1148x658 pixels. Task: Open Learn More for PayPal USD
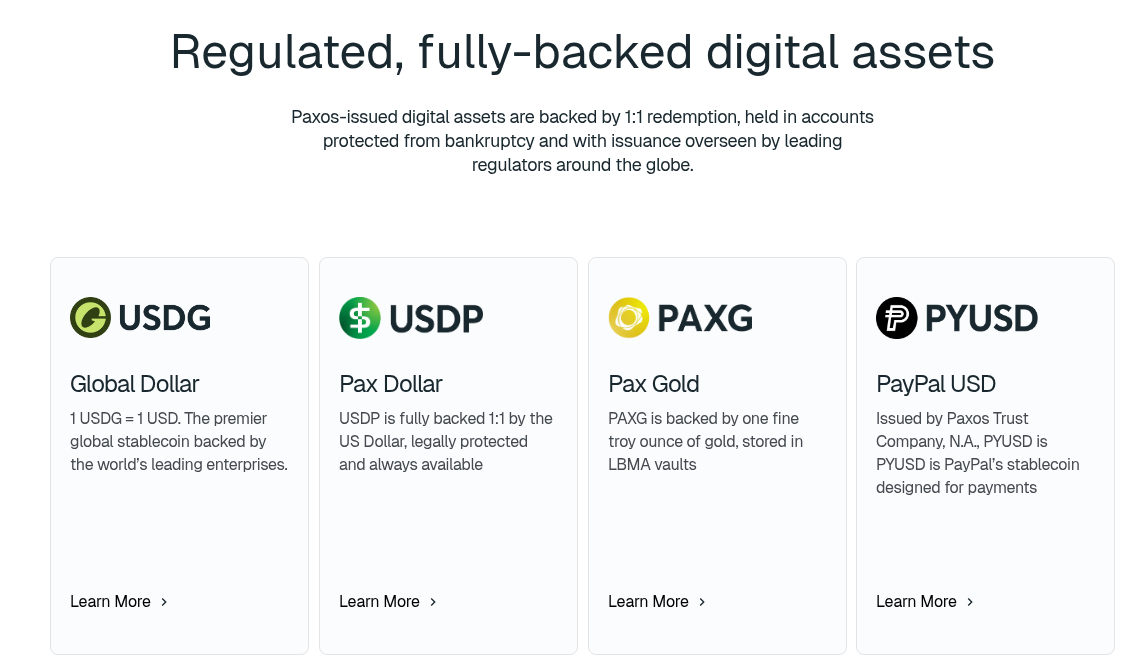(x=917, y=602)
